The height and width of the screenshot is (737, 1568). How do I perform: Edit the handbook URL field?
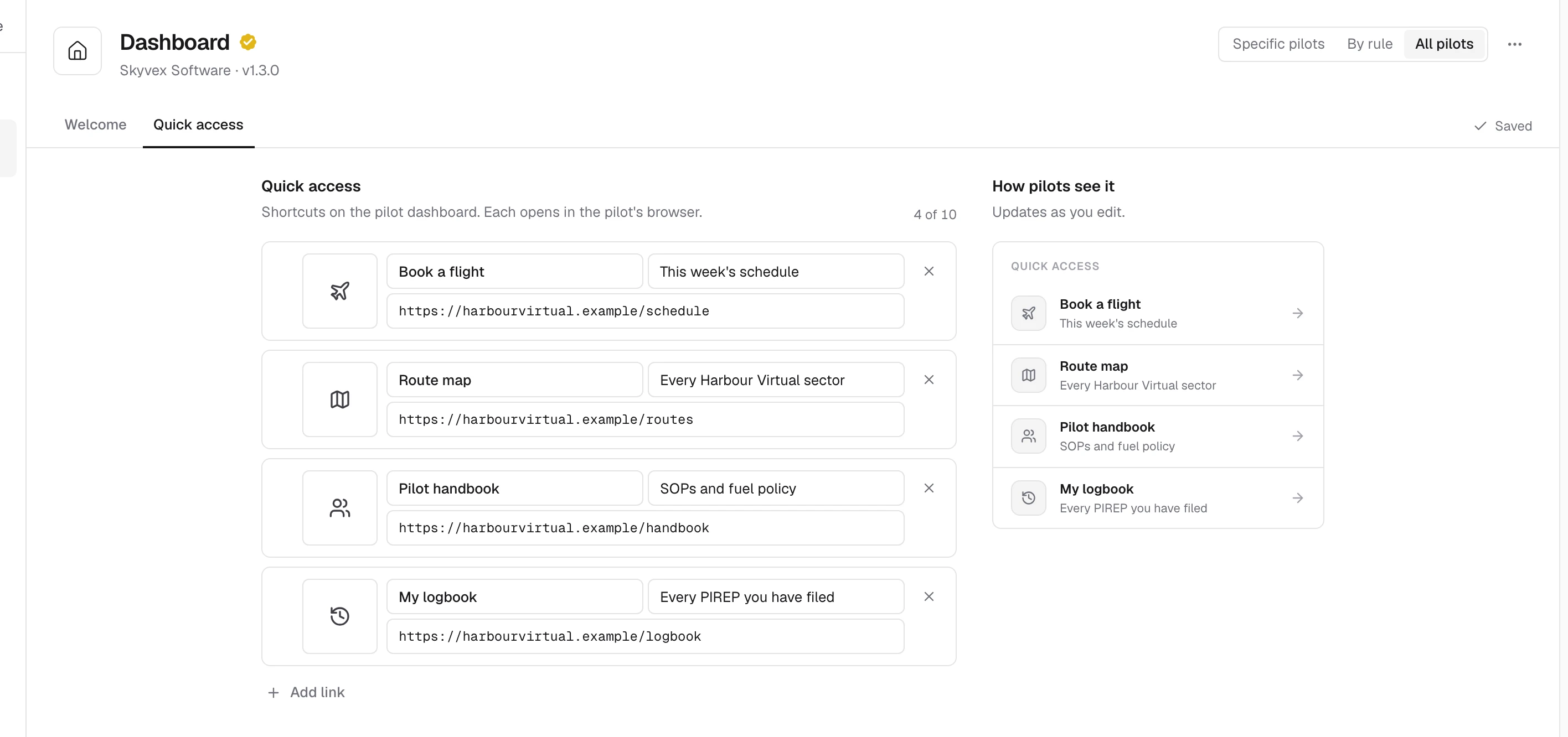(x=645, y=528)
